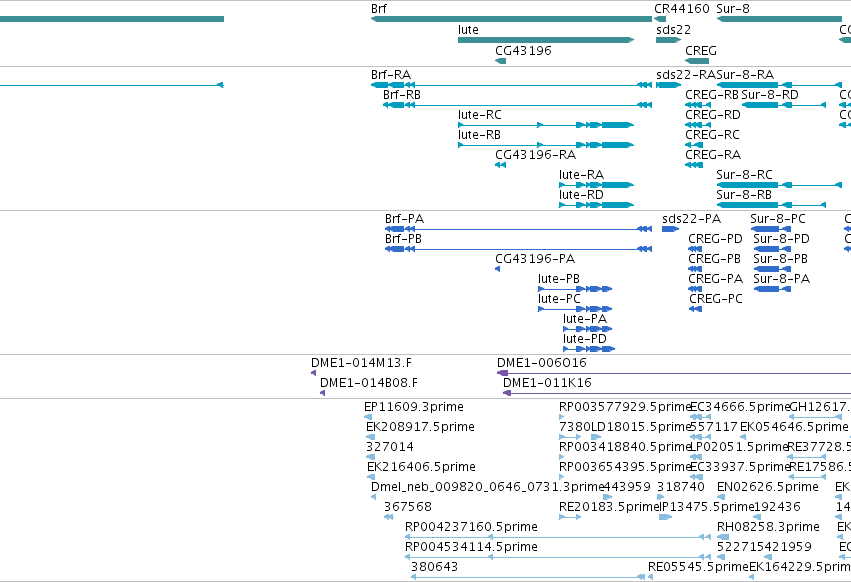Click the RP003654395.5prime EST label
Image resolution: width=851 pixels, height=582 pixels.
625,467
